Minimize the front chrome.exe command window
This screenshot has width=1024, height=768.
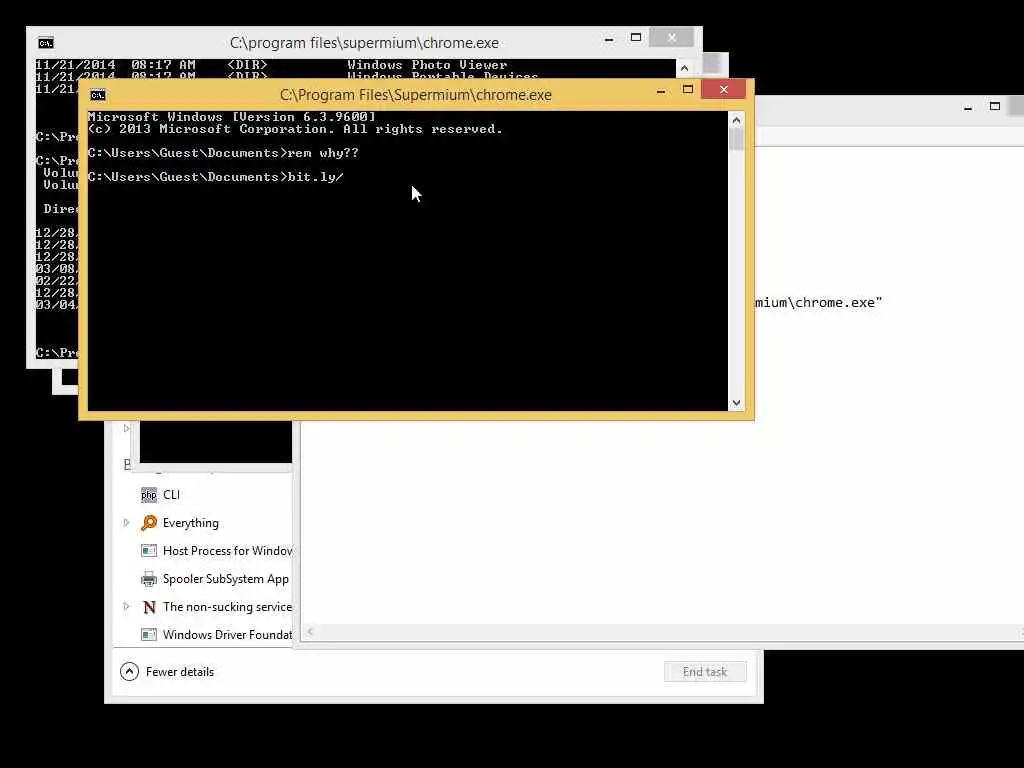(661, 91)
